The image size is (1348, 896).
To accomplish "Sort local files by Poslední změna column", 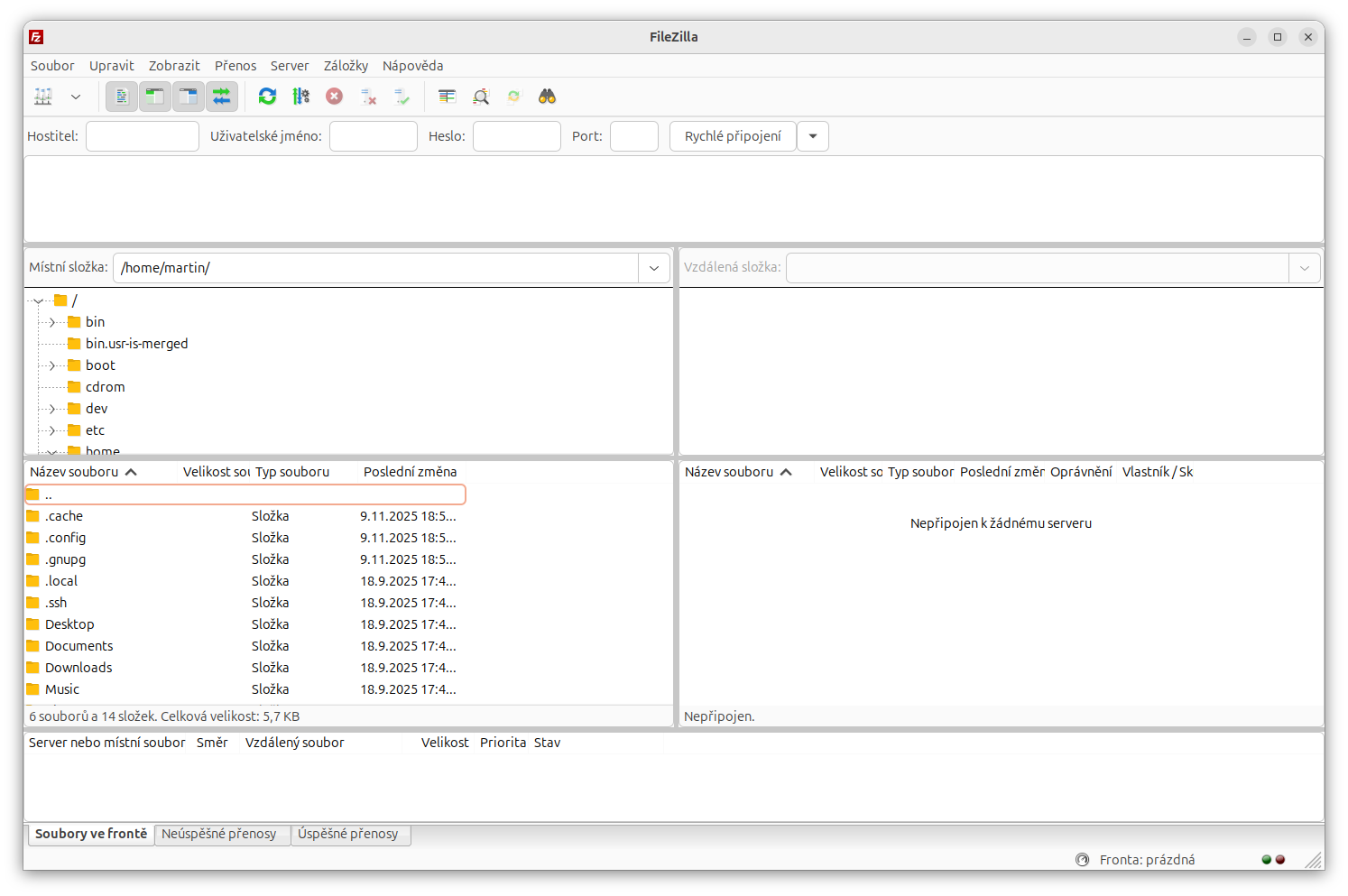I will click(410, 471).
